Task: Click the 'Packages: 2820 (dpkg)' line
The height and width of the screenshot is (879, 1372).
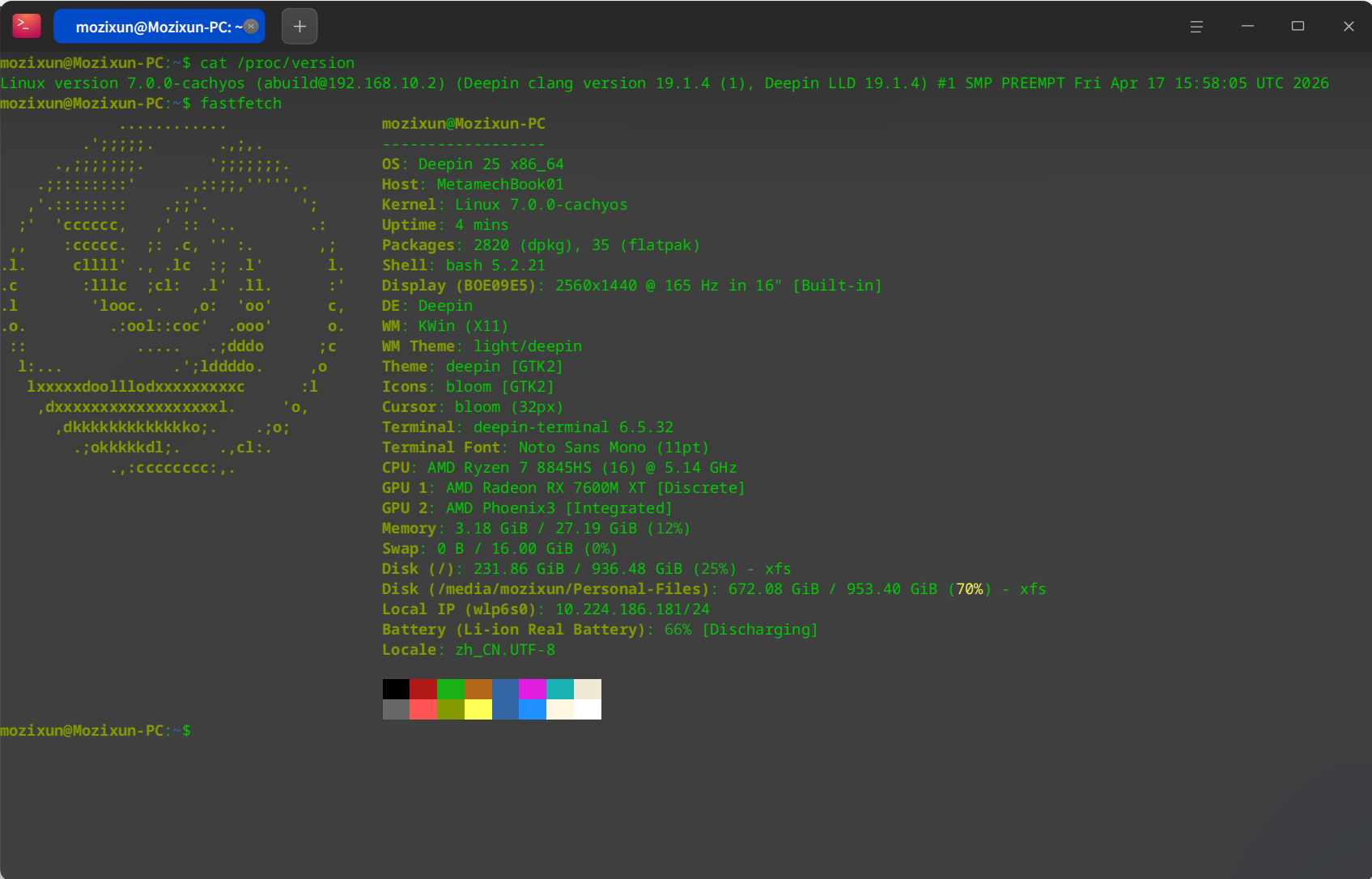Action: [541, 245]
